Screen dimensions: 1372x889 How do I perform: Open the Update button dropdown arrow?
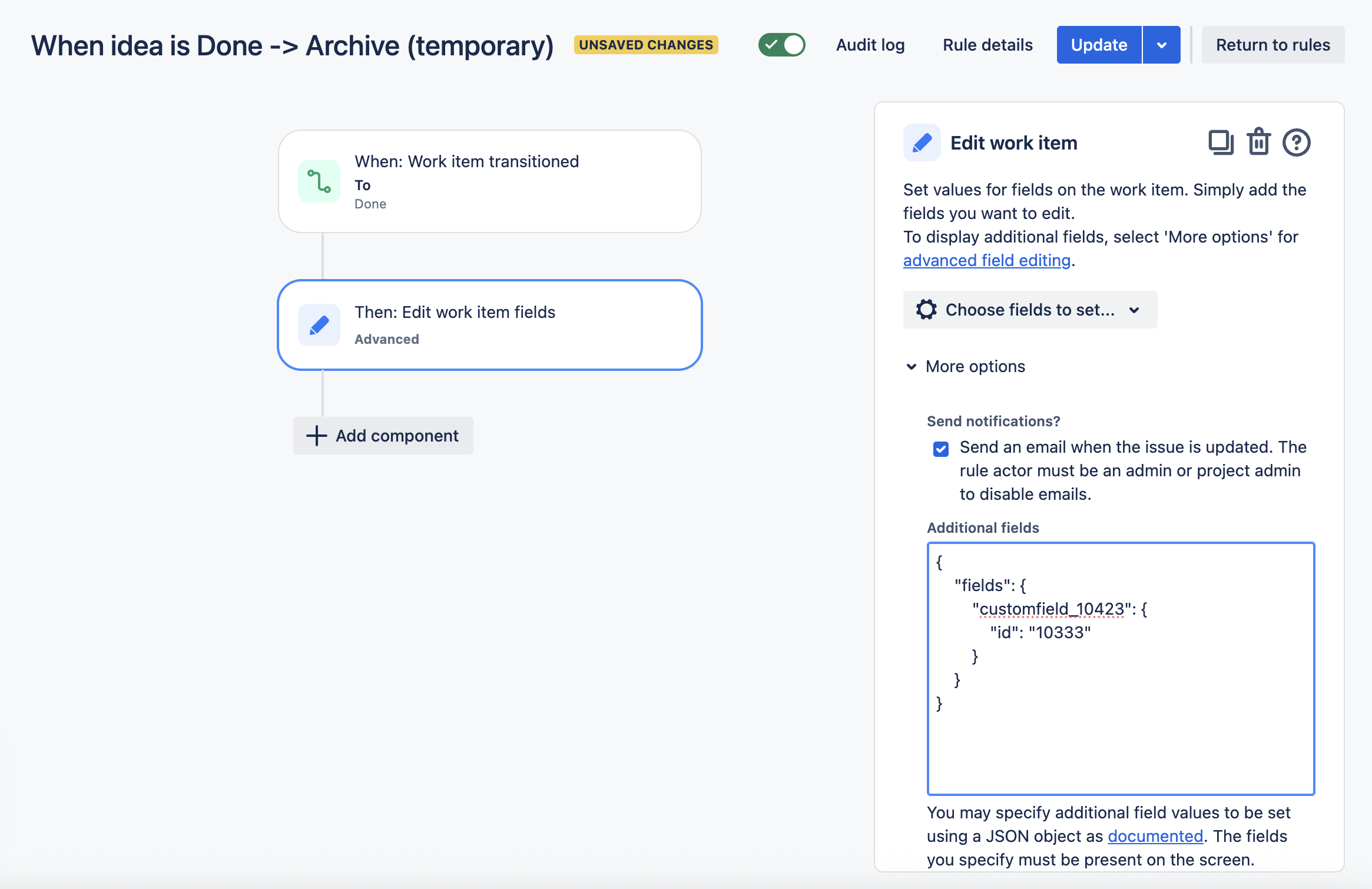click(x=1162, y=44)
